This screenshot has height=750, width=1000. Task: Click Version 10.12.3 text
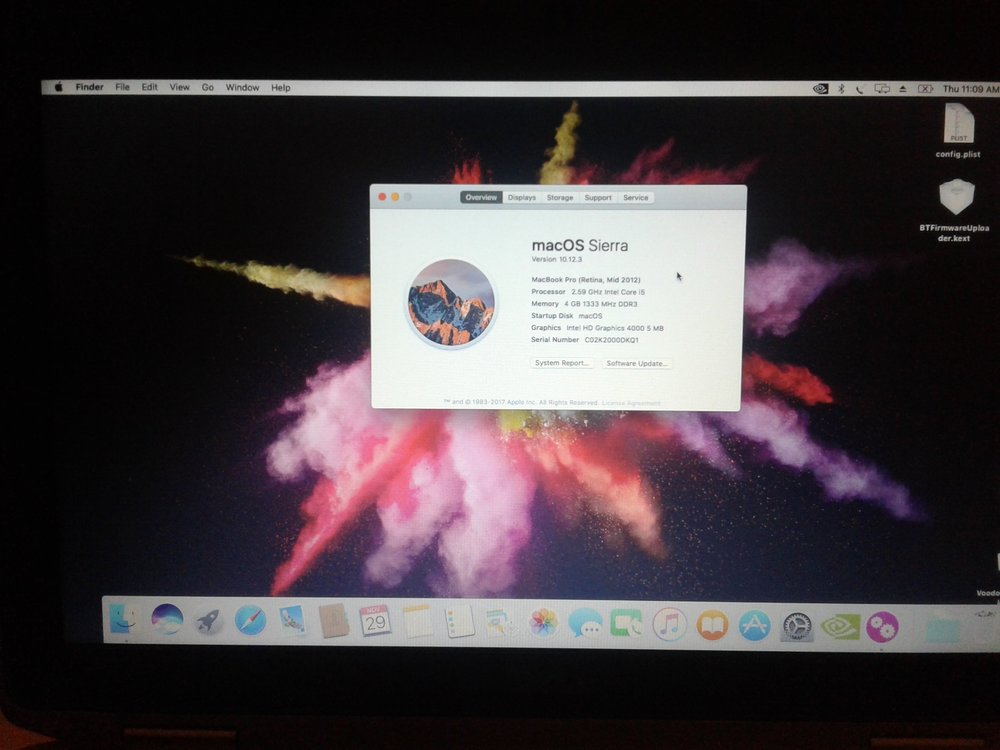(557, 260)
